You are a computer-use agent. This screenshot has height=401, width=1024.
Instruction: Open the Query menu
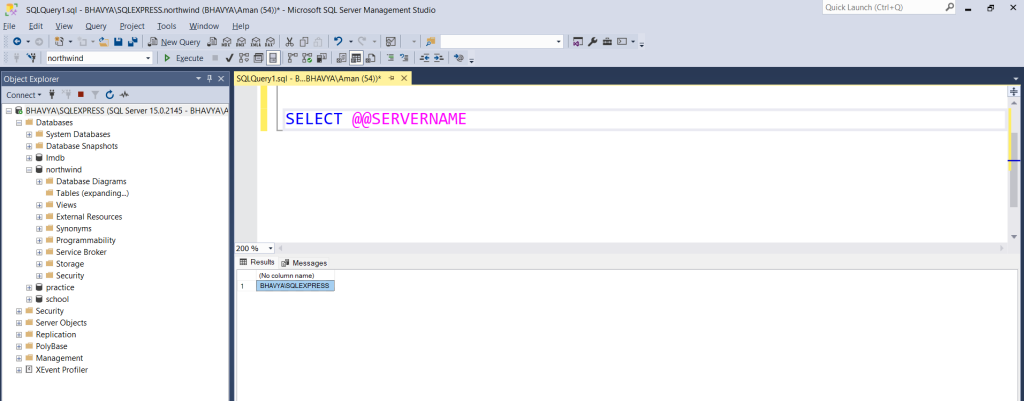[95, 26]
